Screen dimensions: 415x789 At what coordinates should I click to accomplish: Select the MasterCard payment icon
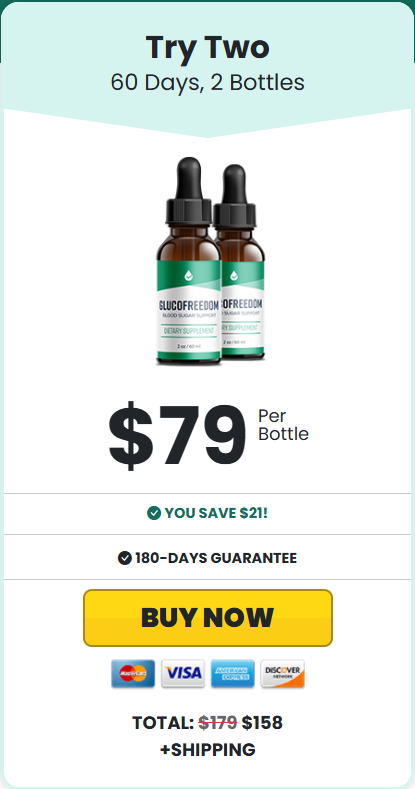point(133,673)
